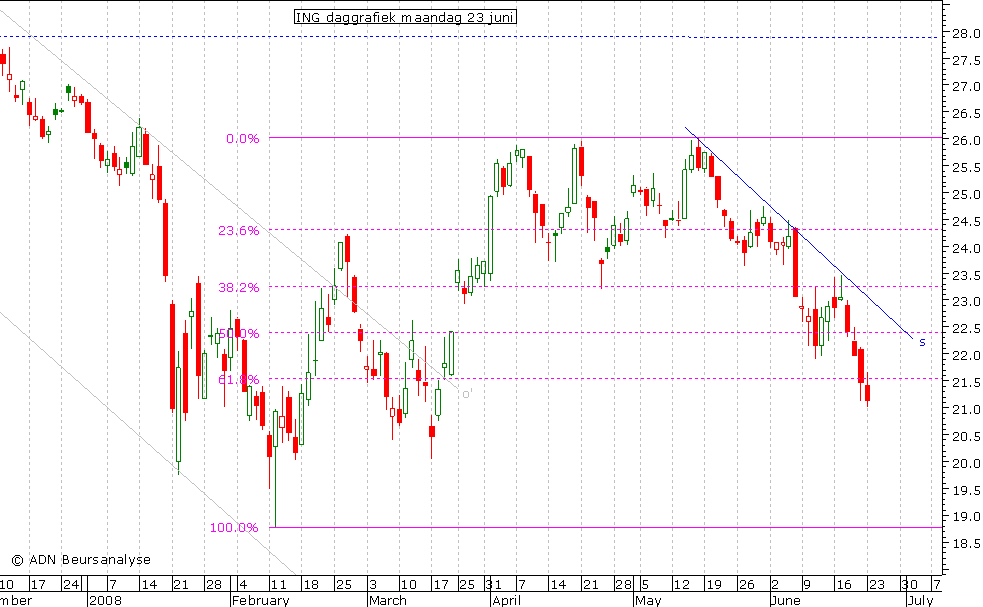Select the '24.5' price axis value
Screen dimensions: 983x607
coord(966,221)
